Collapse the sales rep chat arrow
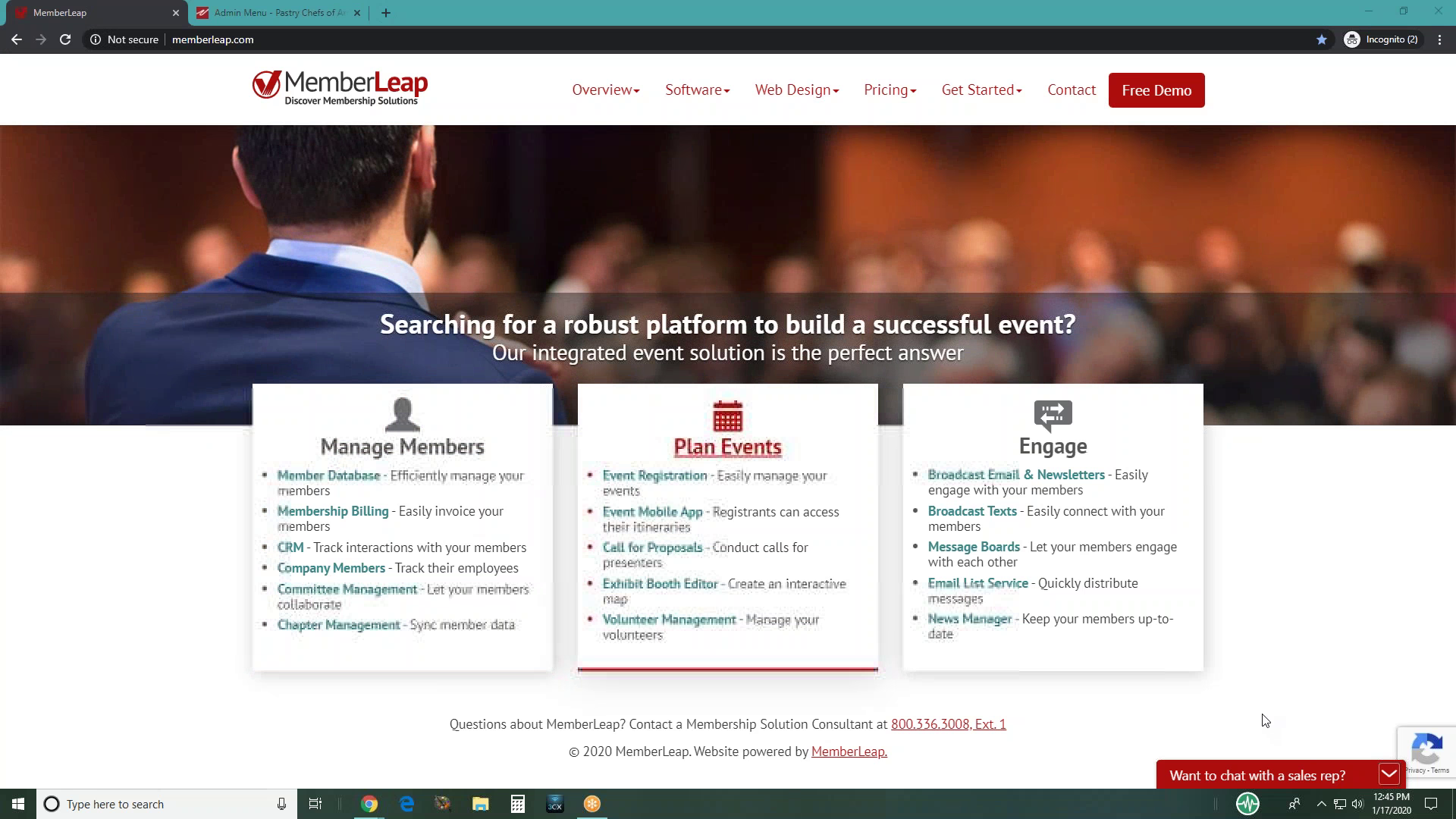 click(1389, 774)
